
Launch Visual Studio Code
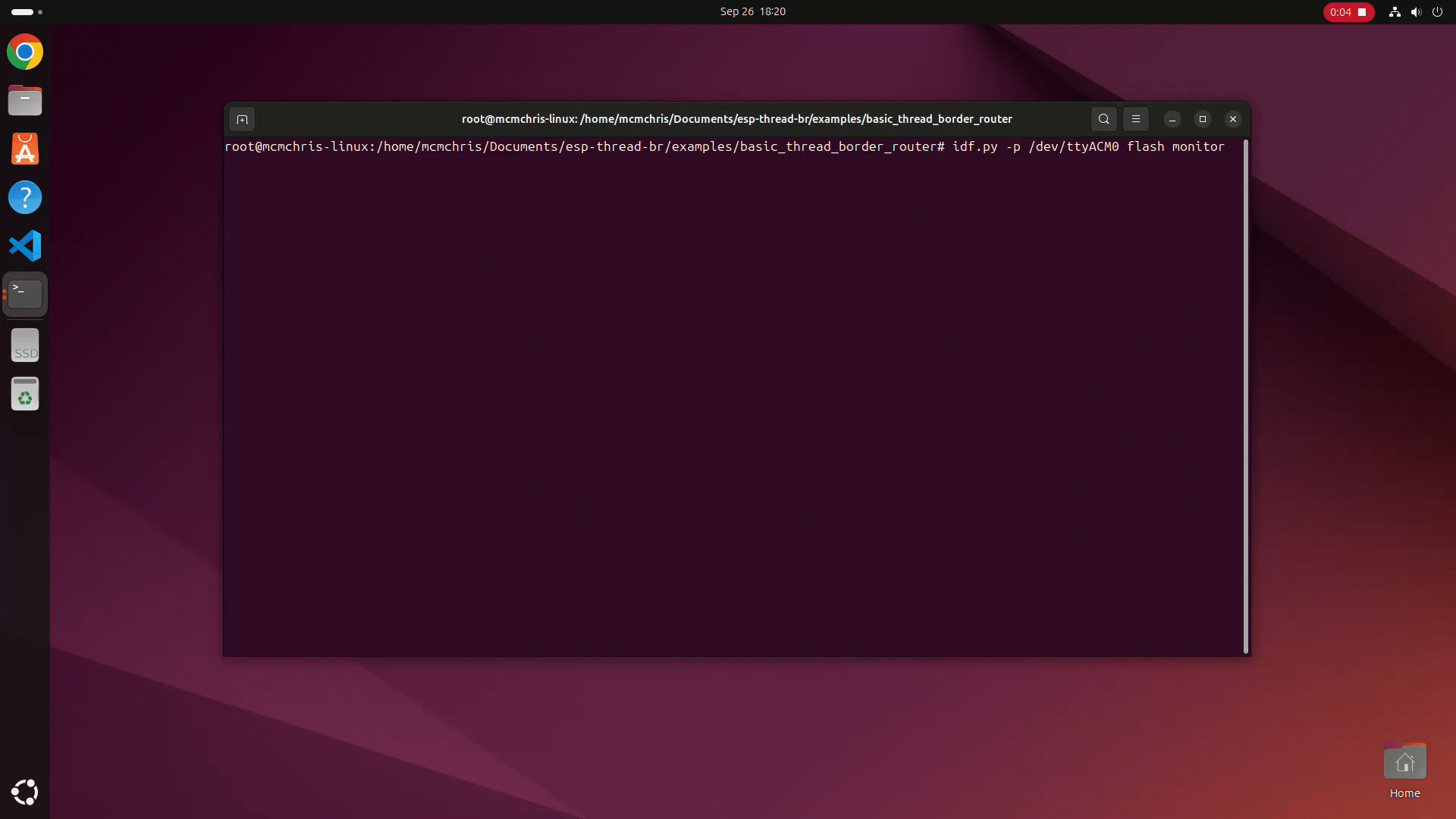coord(25,246)
